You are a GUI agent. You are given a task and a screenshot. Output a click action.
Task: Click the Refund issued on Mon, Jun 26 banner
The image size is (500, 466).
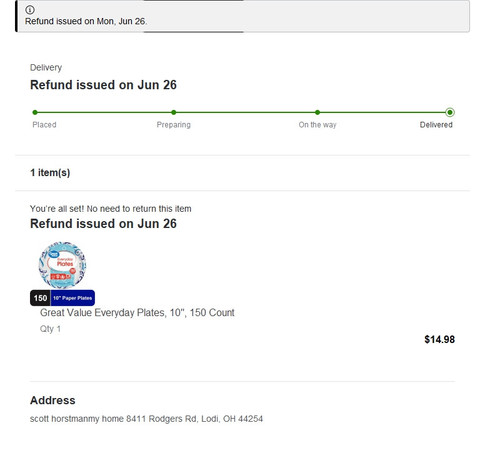(243, 16)
